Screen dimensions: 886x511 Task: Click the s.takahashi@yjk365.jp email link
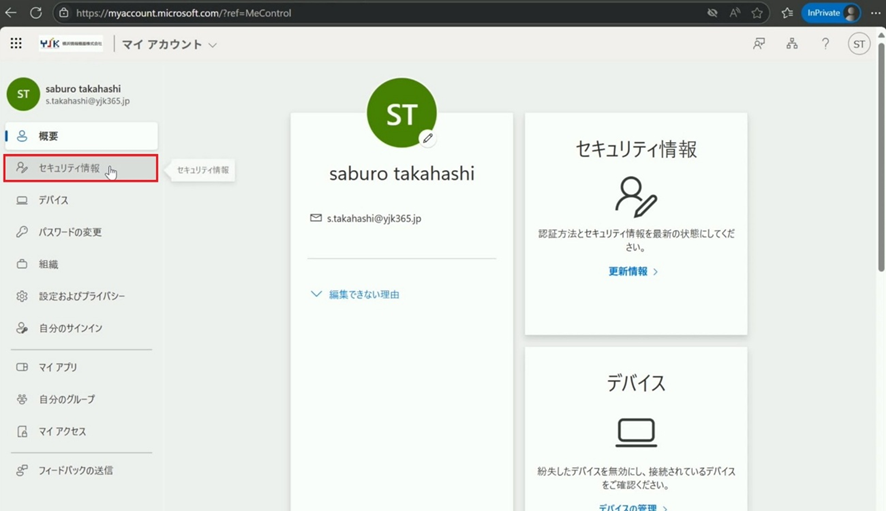[x=373, y=218]
